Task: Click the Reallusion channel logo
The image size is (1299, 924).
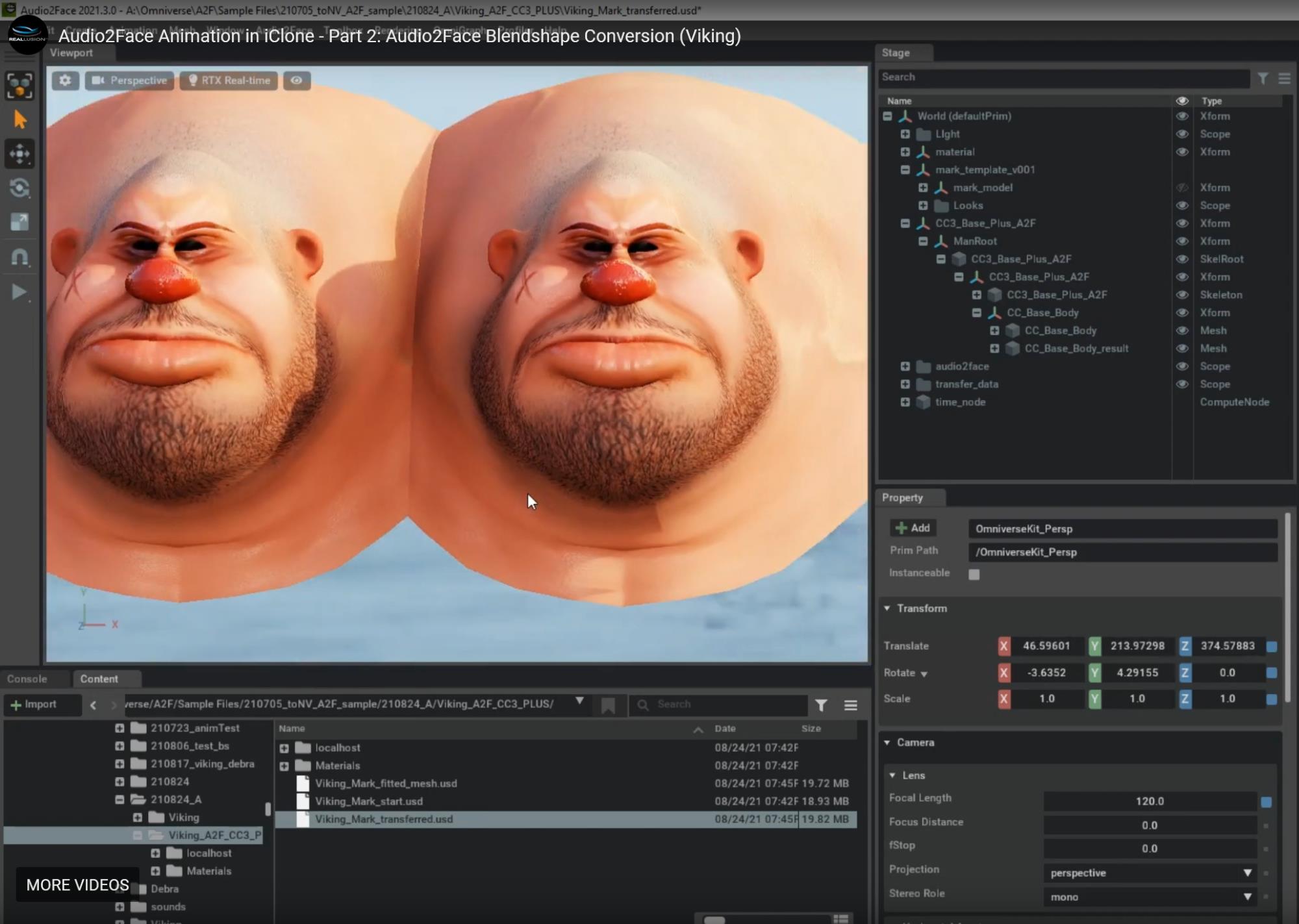Action: 27,35
